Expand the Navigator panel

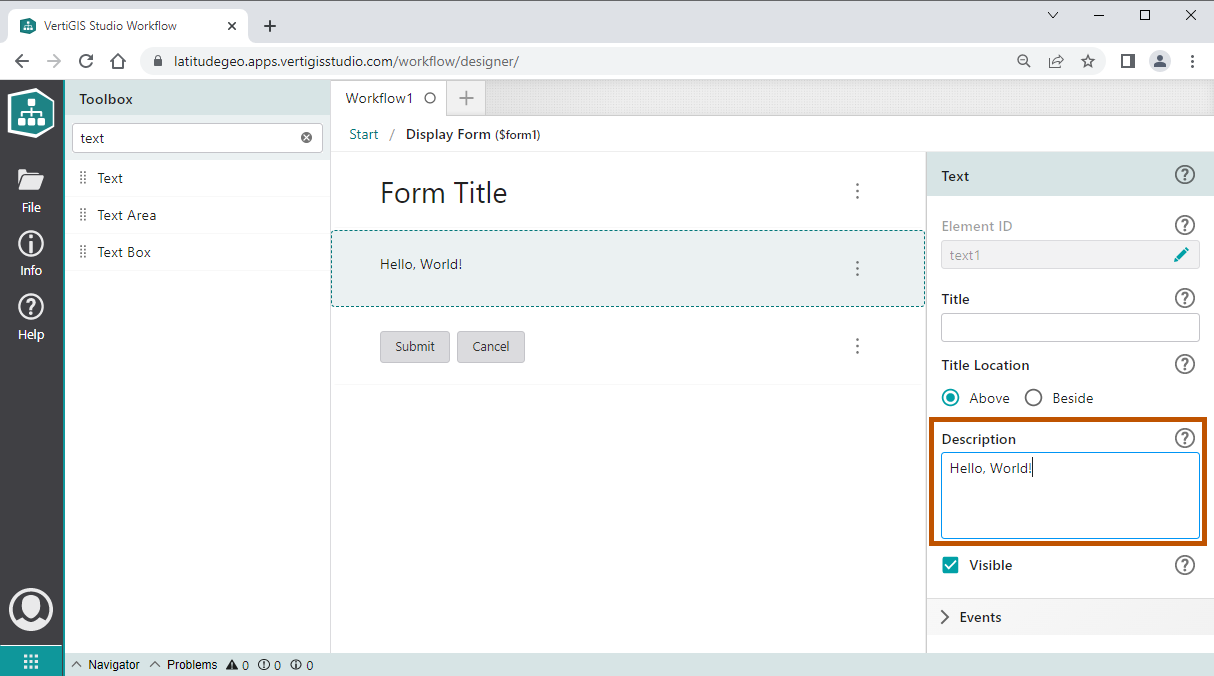[105, 665]
